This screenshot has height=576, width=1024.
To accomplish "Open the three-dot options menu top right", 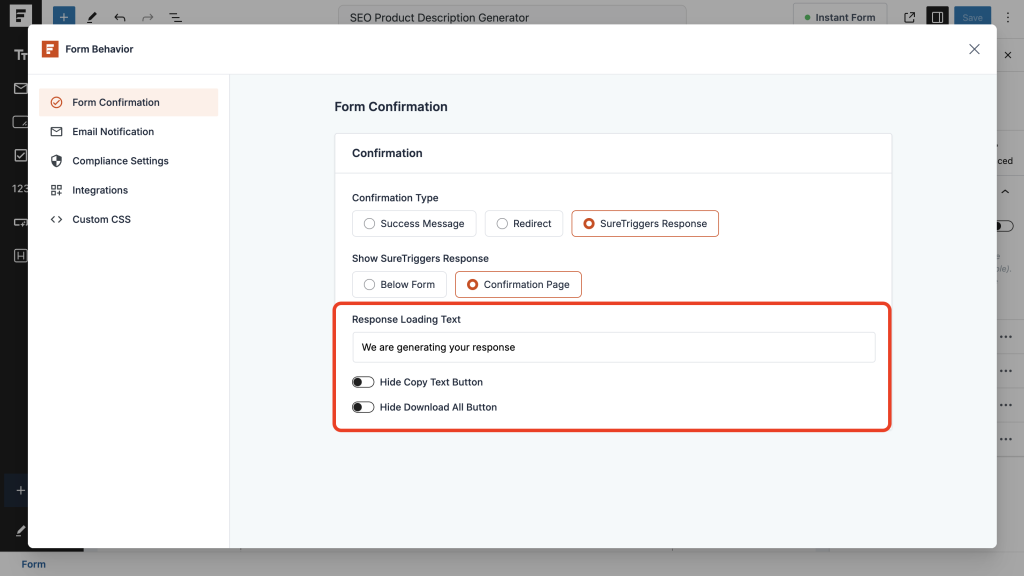I will (x=1008, y=16).
